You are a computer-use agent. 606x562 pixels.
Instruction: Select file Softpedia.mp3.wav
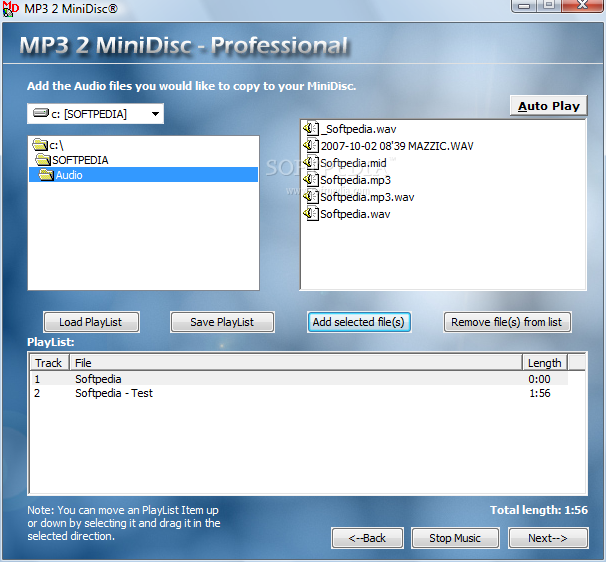coord(367,197)
